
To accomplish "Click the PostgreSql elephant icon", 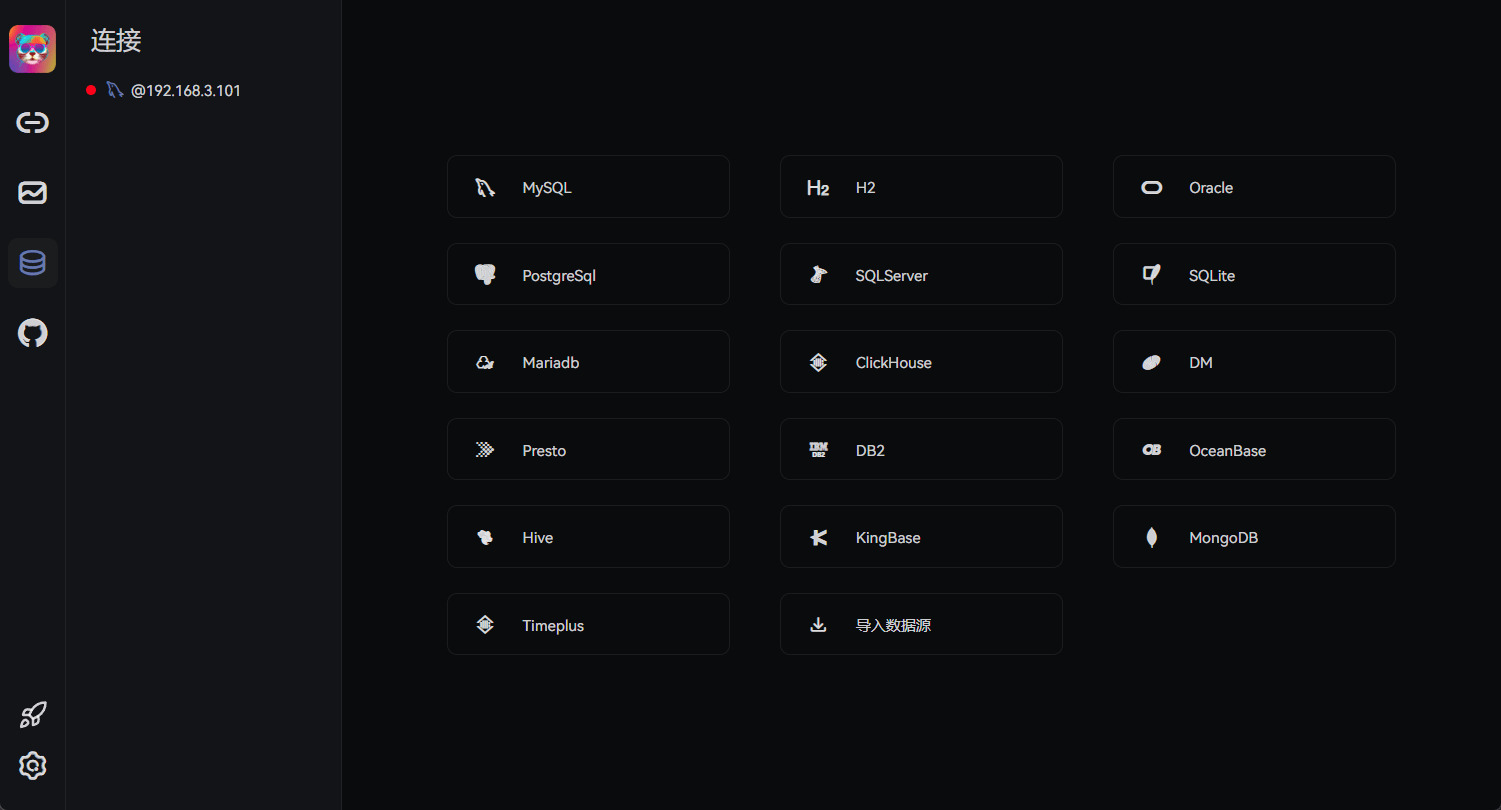I will pos(485,275).
